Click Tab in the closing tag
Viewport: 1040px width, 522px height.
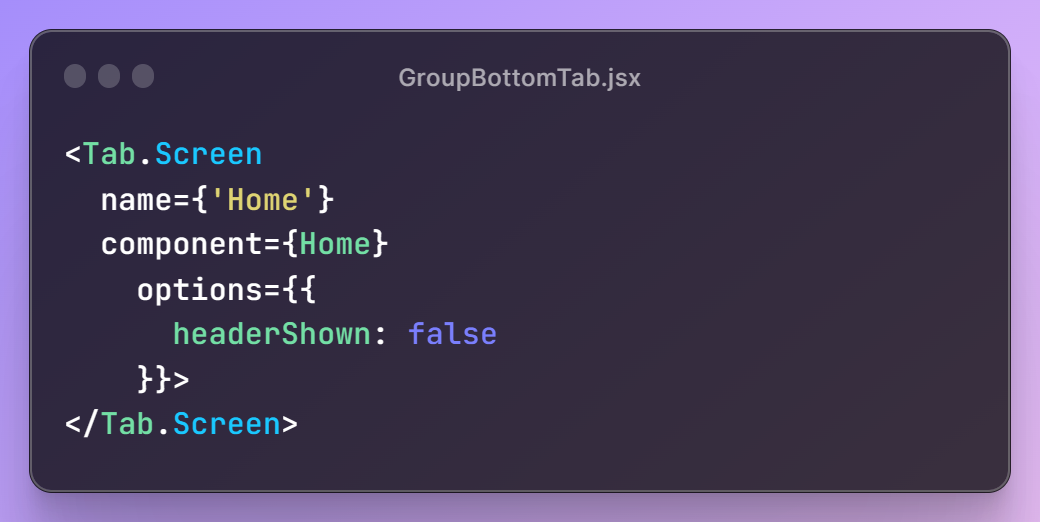point(127,424)
